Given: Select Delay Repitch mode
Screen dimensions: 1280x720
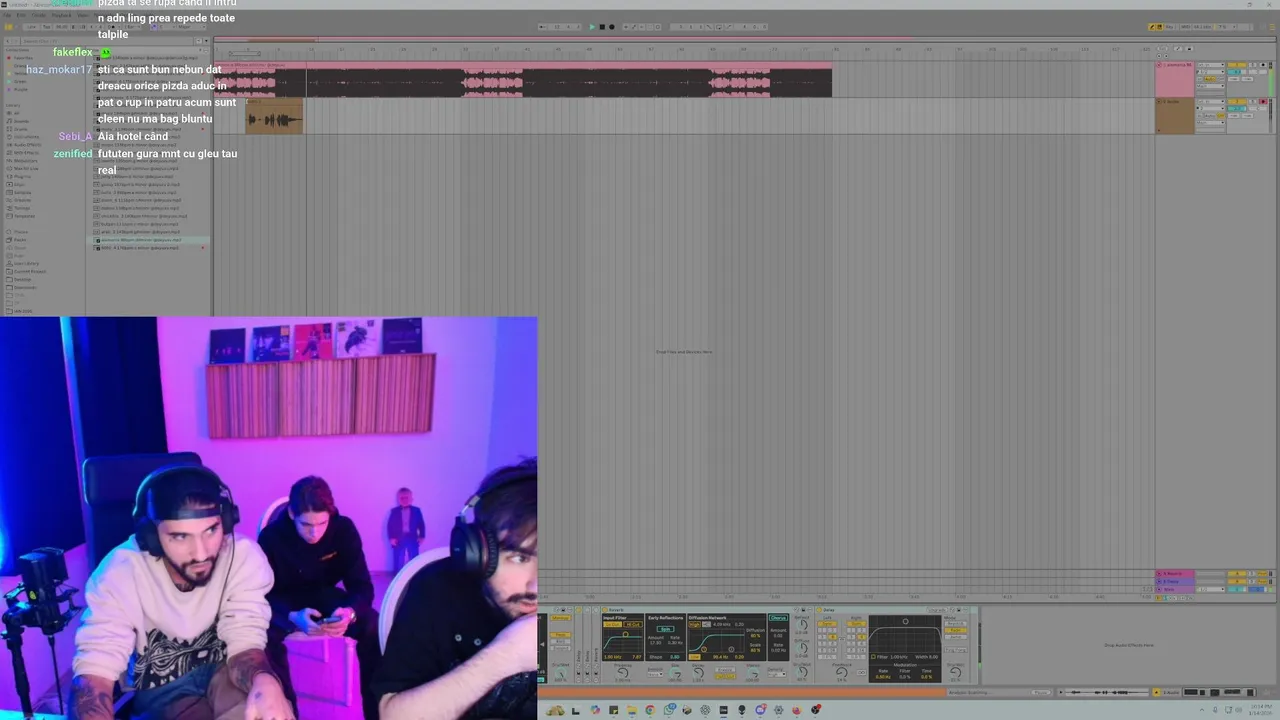Looking at the screenshot, I should [x=955, y=624].
